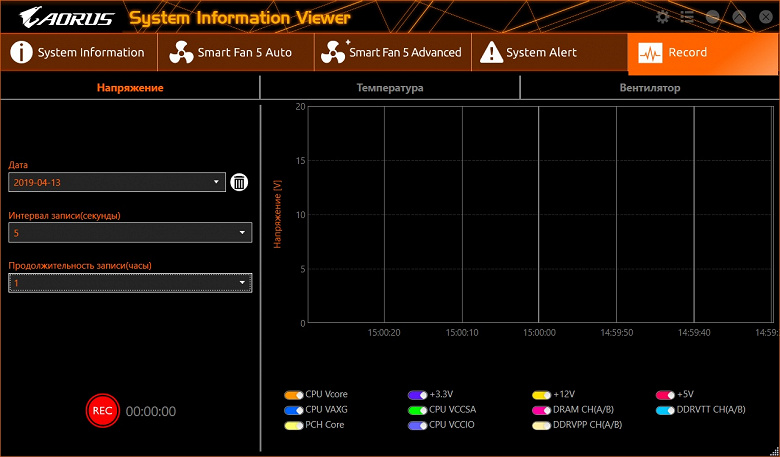This screenshot has height=457, width=780.
Task: Toggle the CPU Vcore voltage line
Action: [293, 395]
